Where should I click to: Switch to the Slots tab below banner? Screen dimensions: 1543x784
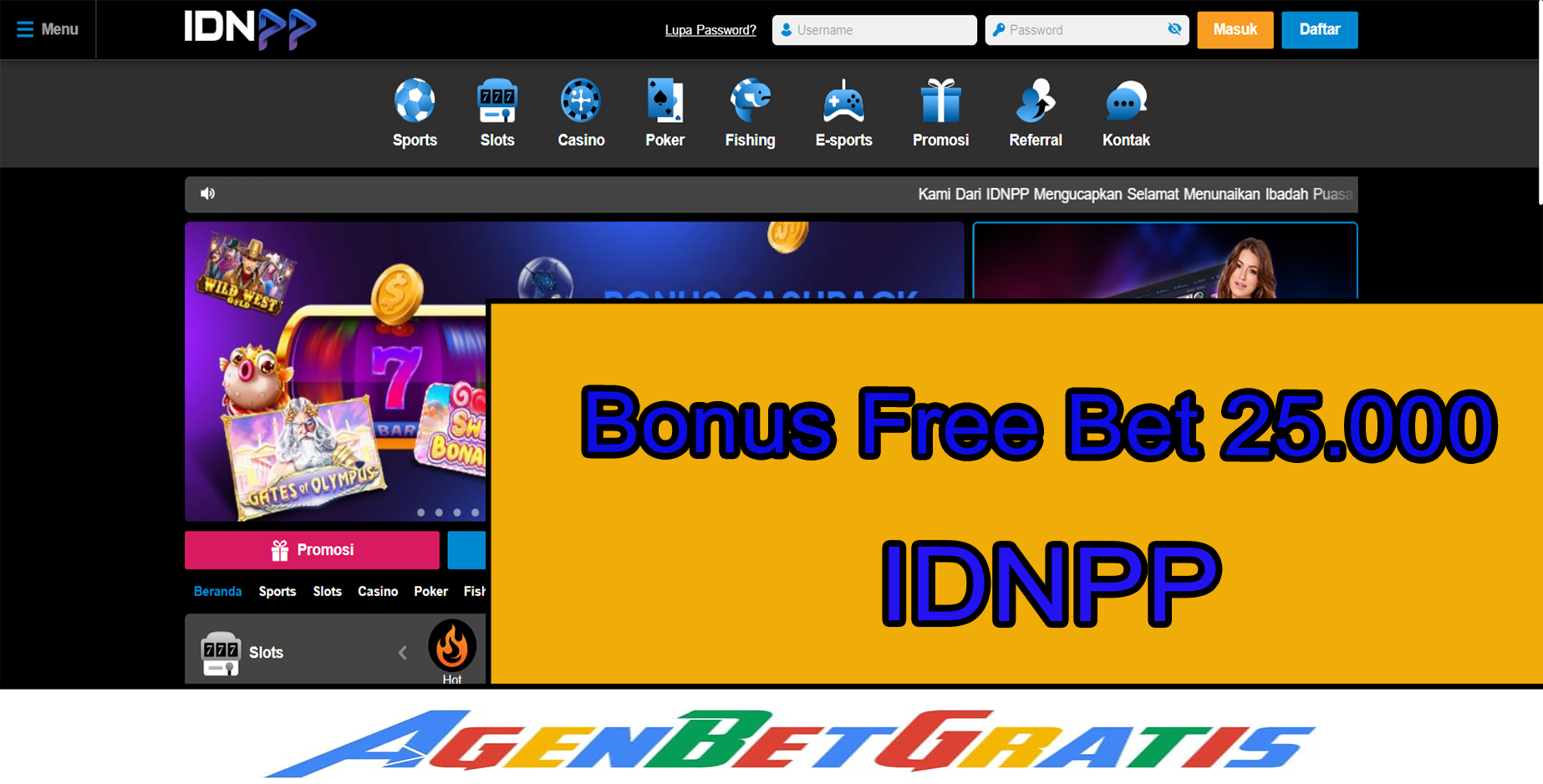click(x=327, y=591)
